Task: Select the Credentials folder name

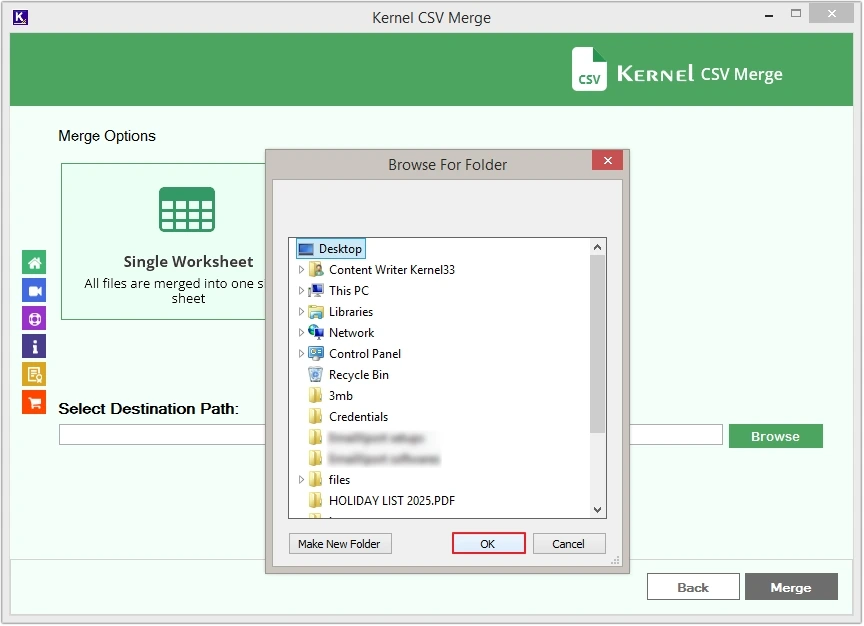Action: [358, 417]
